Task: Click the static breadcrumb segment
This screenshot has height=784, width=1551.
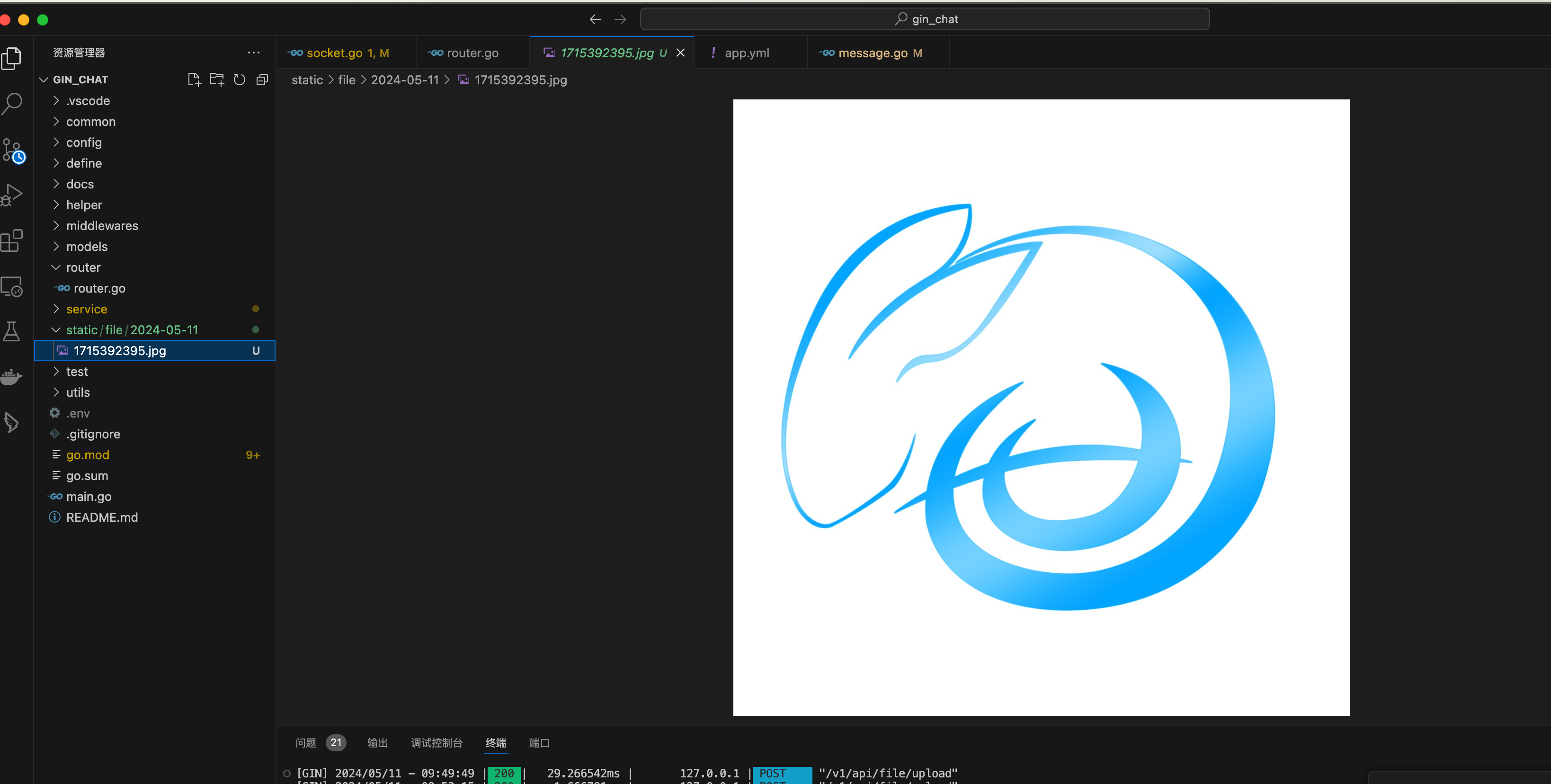Action: (307, 80)
